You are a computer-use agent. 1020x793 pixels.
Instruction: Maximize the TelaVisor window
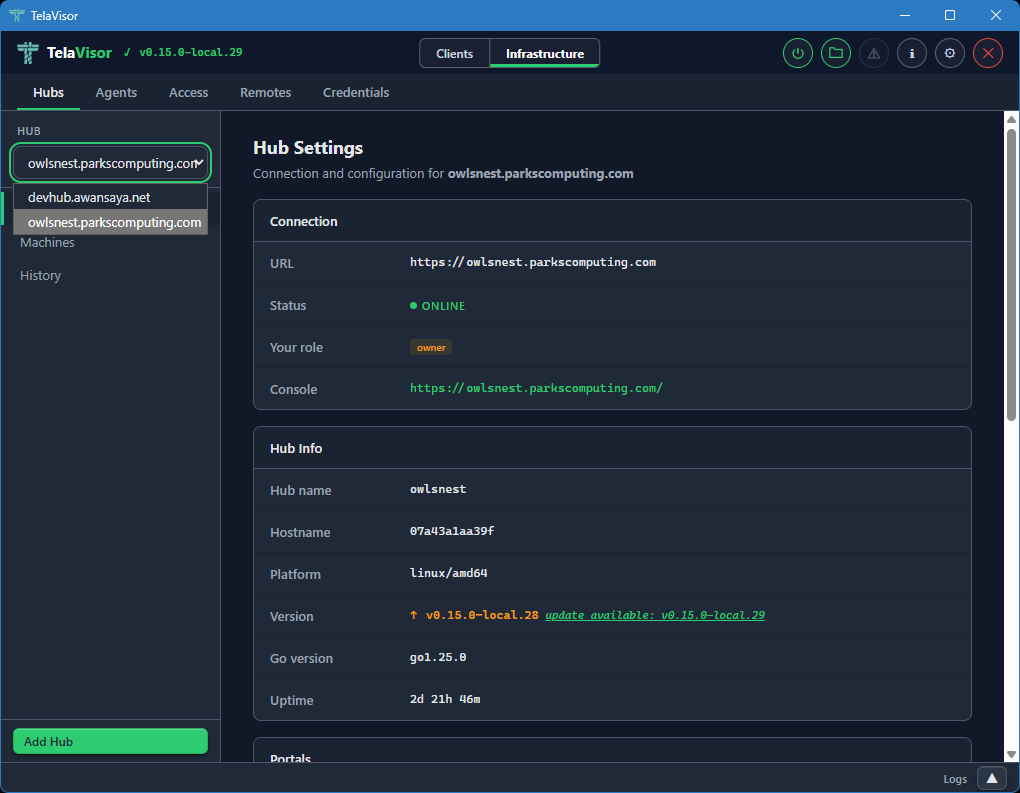(x=950, y=15)
